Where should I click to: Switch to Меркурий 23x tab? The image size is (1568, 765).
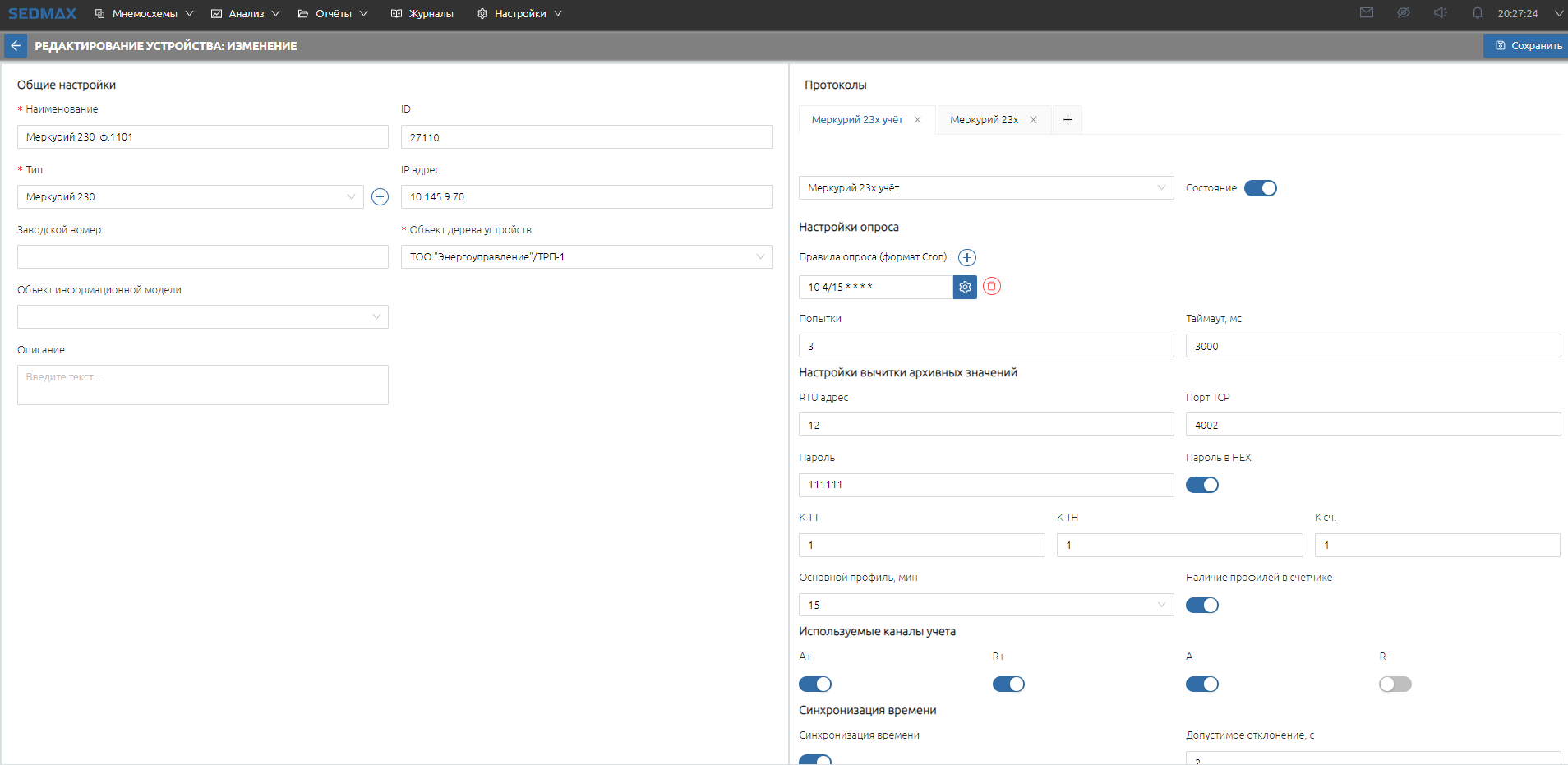(x=984, y=120)
